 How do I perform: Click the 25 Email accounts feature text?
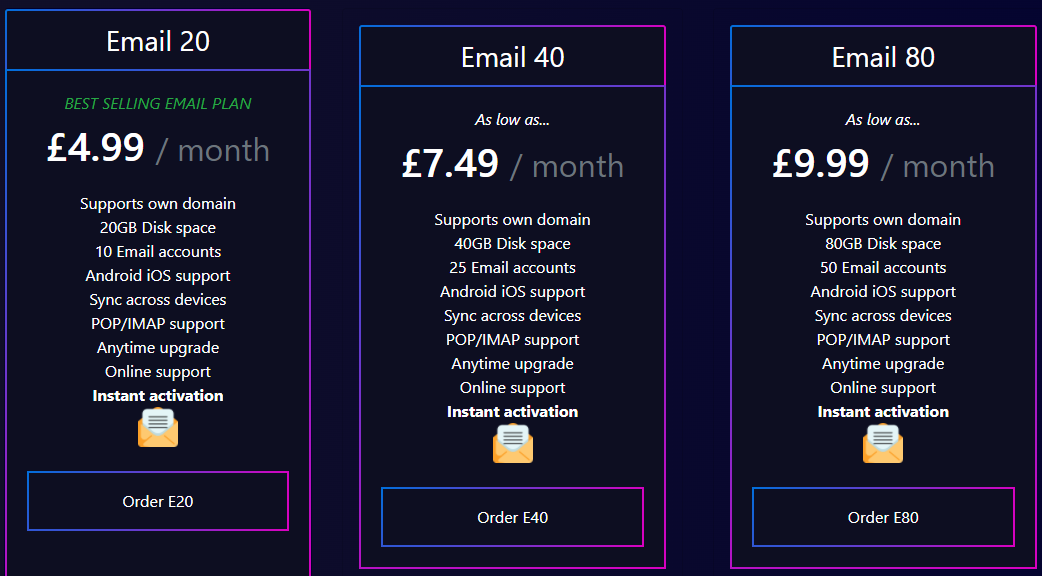[512, 268]
